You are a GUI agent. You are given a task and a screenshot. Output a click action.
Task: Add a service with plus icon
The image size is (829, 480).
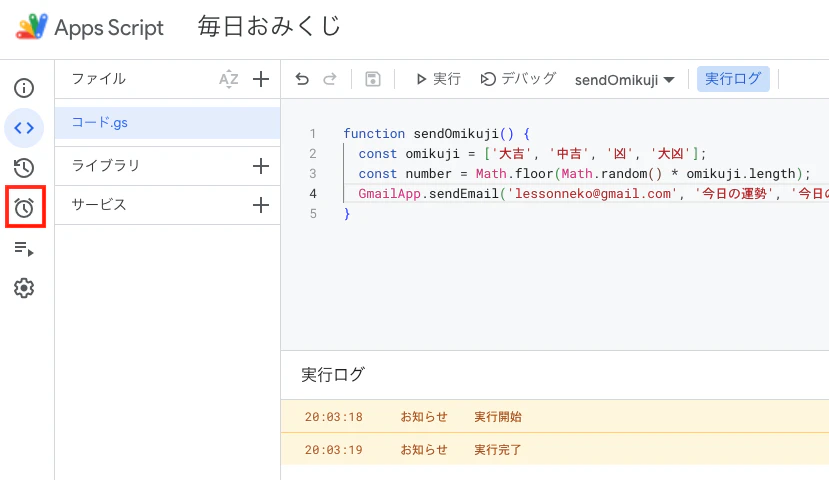click(x=261, y=205)
